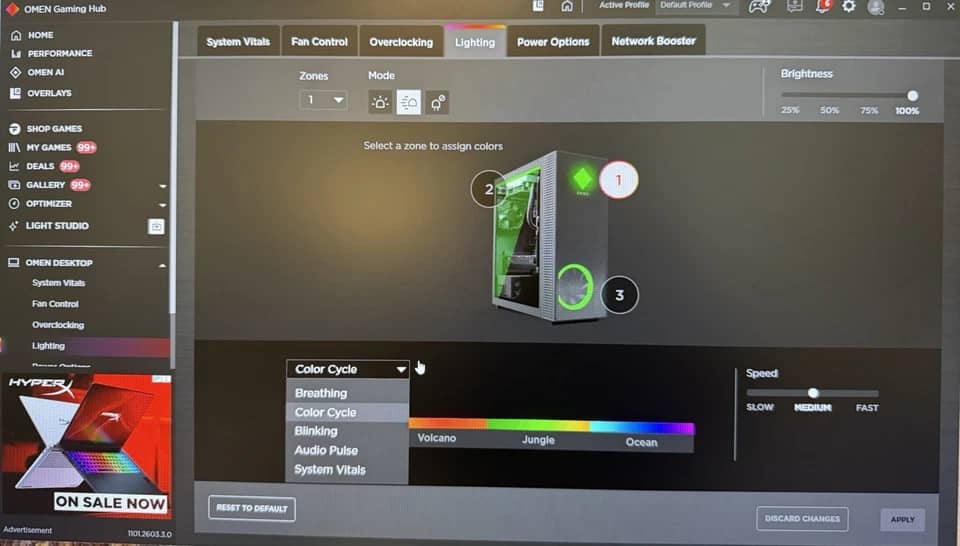
Task: Click the house icon in top bar
Action: [x=567, y=6]
